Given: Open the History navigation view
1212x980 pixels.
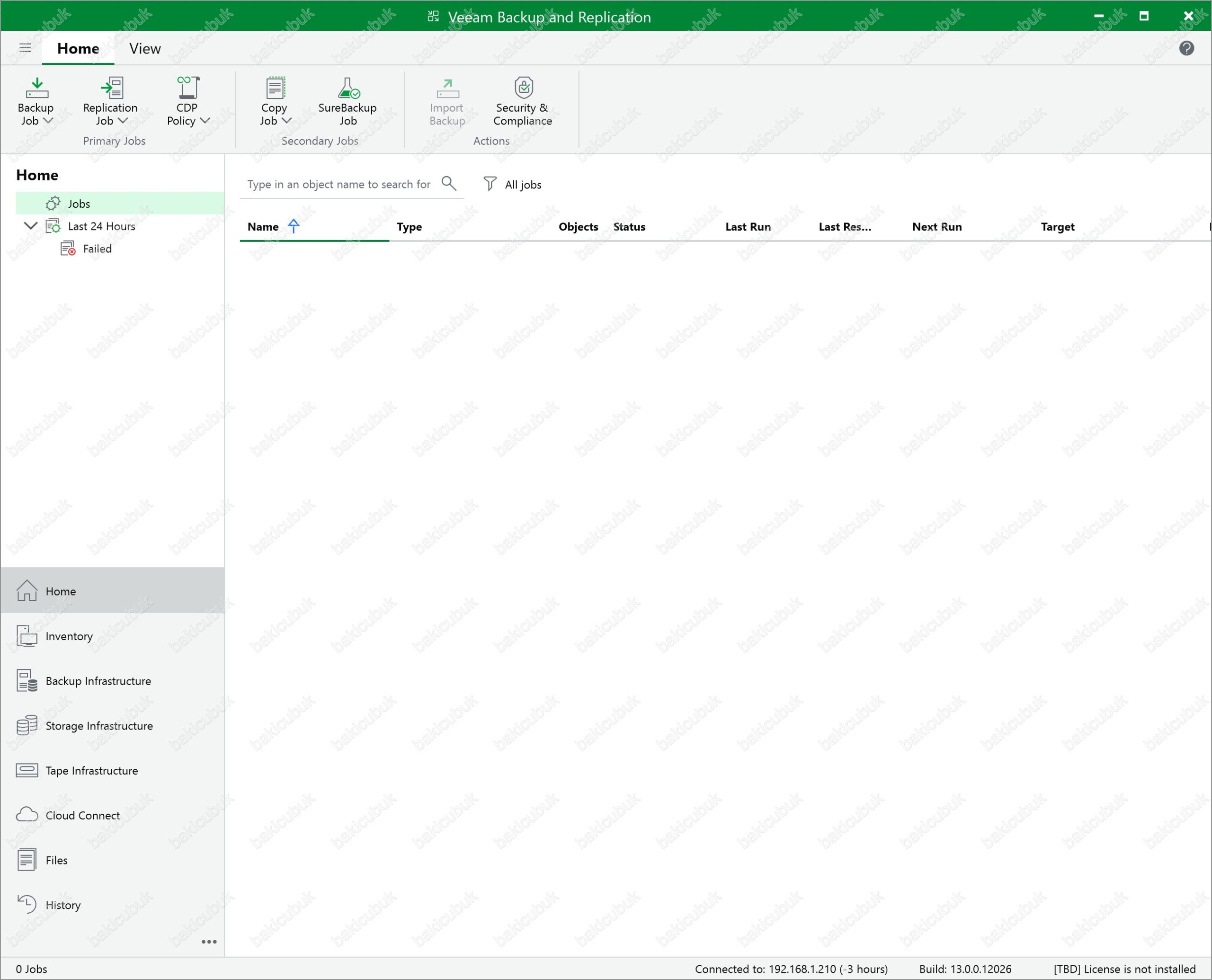Looking at the screenshot, I should pyautogui.click(x=112, y=904).
